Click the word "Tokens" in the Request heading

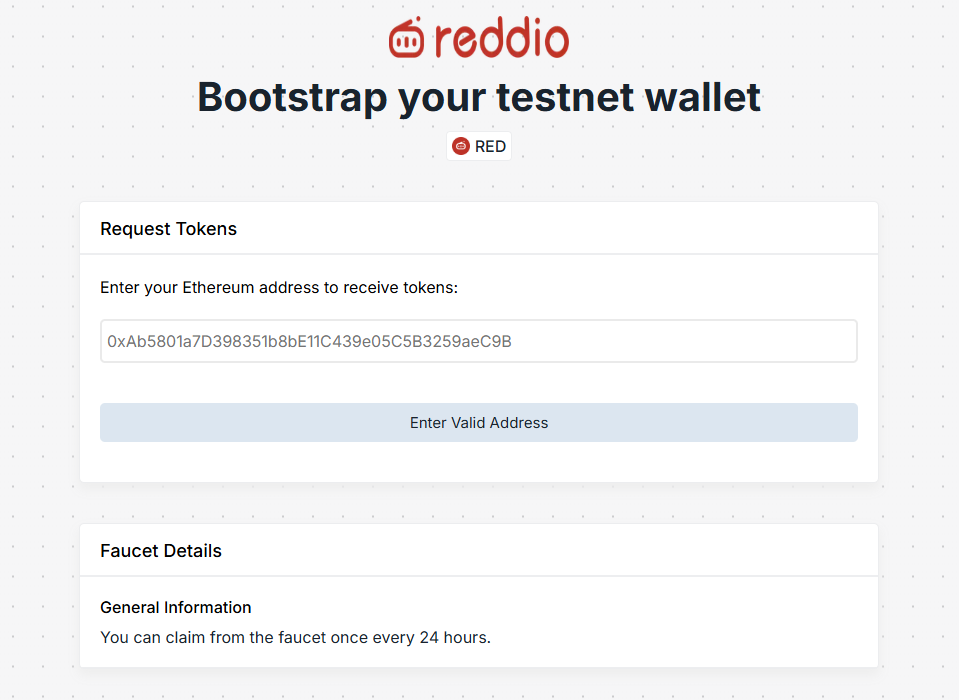(x=206, y=229)
